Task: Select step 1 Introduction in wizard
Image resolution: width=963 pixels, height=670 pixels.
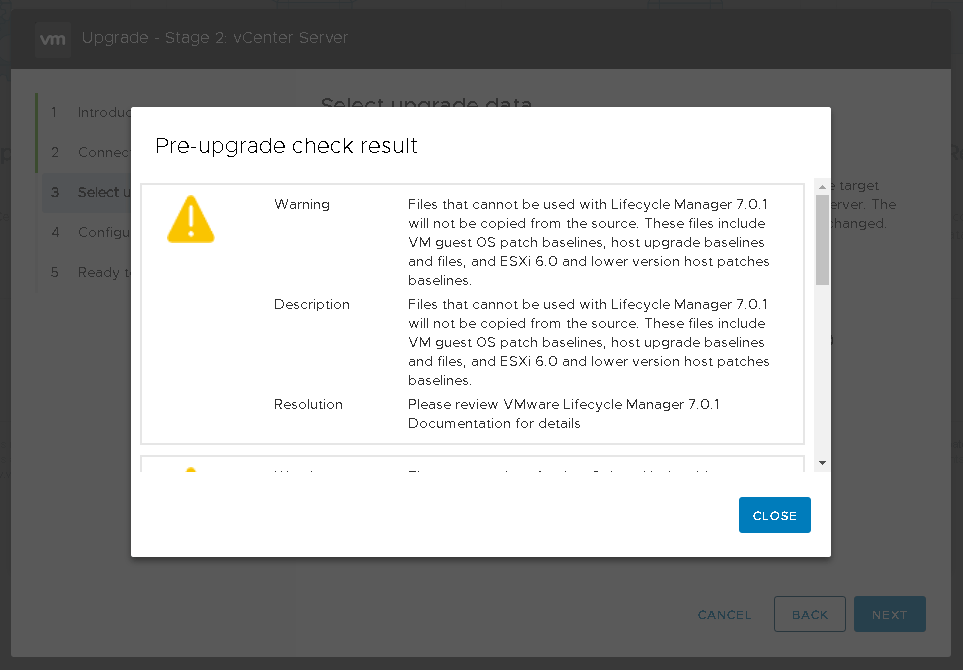Action: [90, 112]
